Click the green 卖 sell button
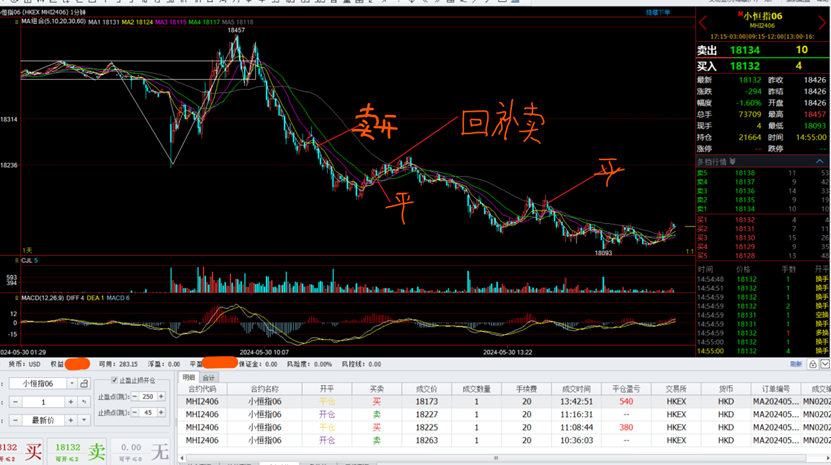The height and width of the screenshot is (465, 831). [78, 452]
